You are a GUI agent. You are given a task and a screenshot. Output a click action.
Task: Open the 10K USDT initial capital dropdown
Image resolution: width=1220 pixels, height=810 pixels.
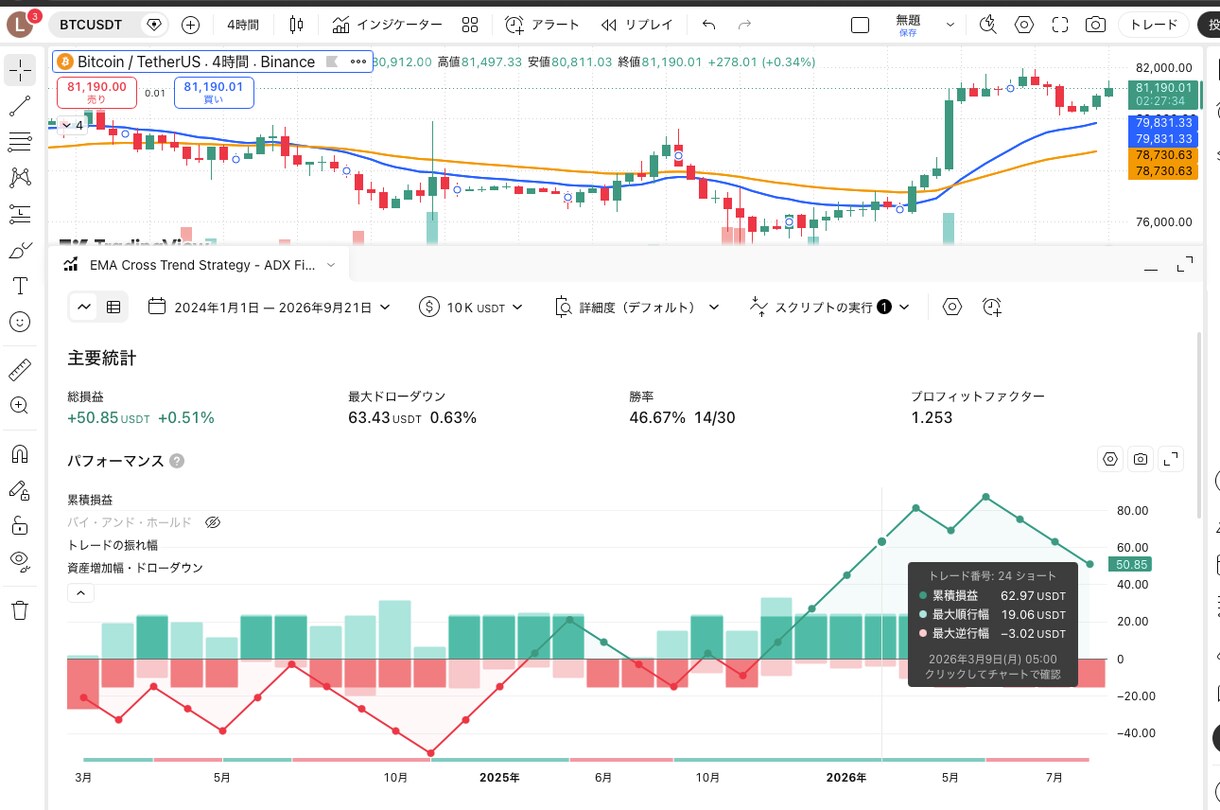pos(471,307)
